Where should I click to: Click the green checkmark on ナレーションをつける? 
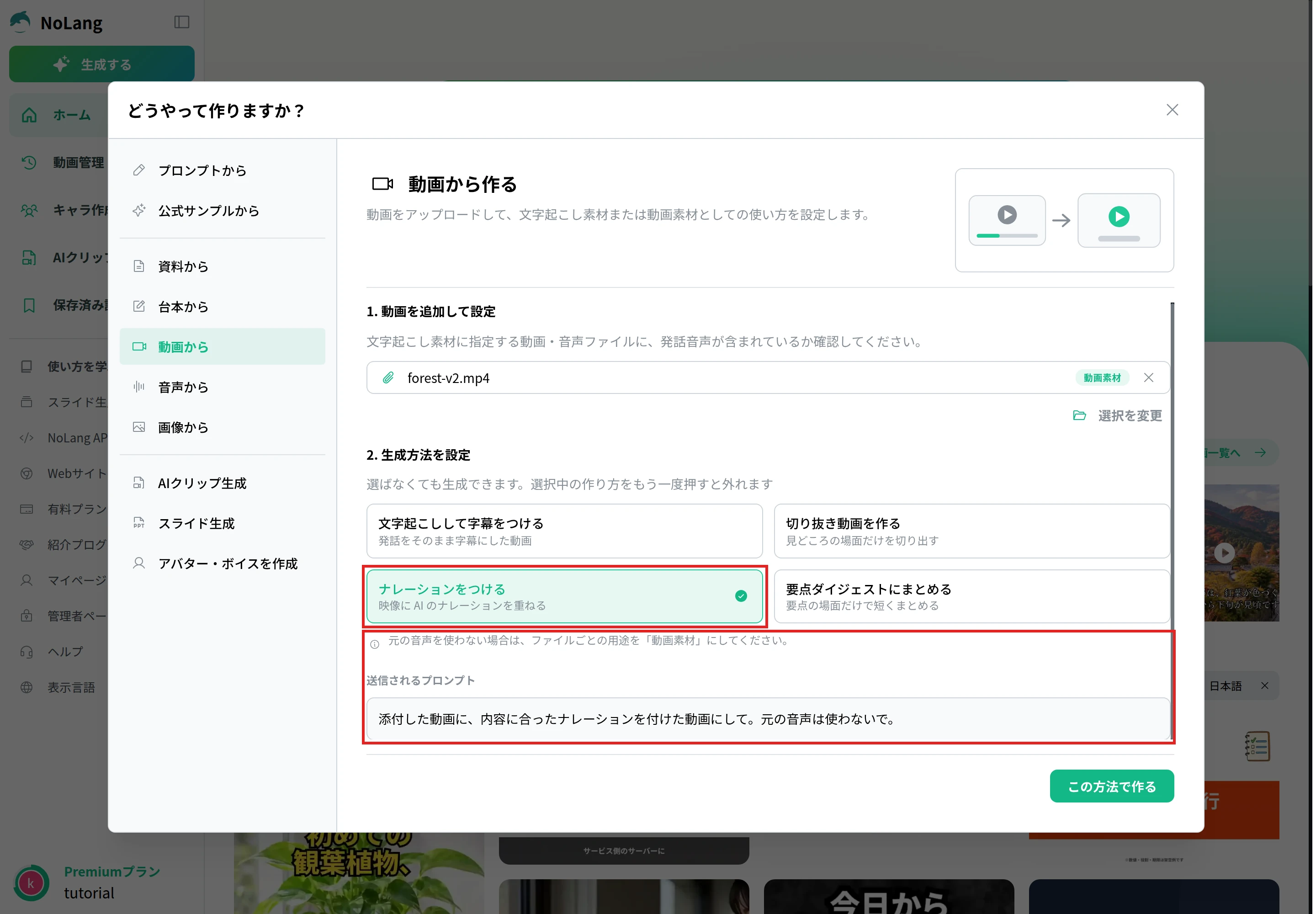click(x=740, y=596)
